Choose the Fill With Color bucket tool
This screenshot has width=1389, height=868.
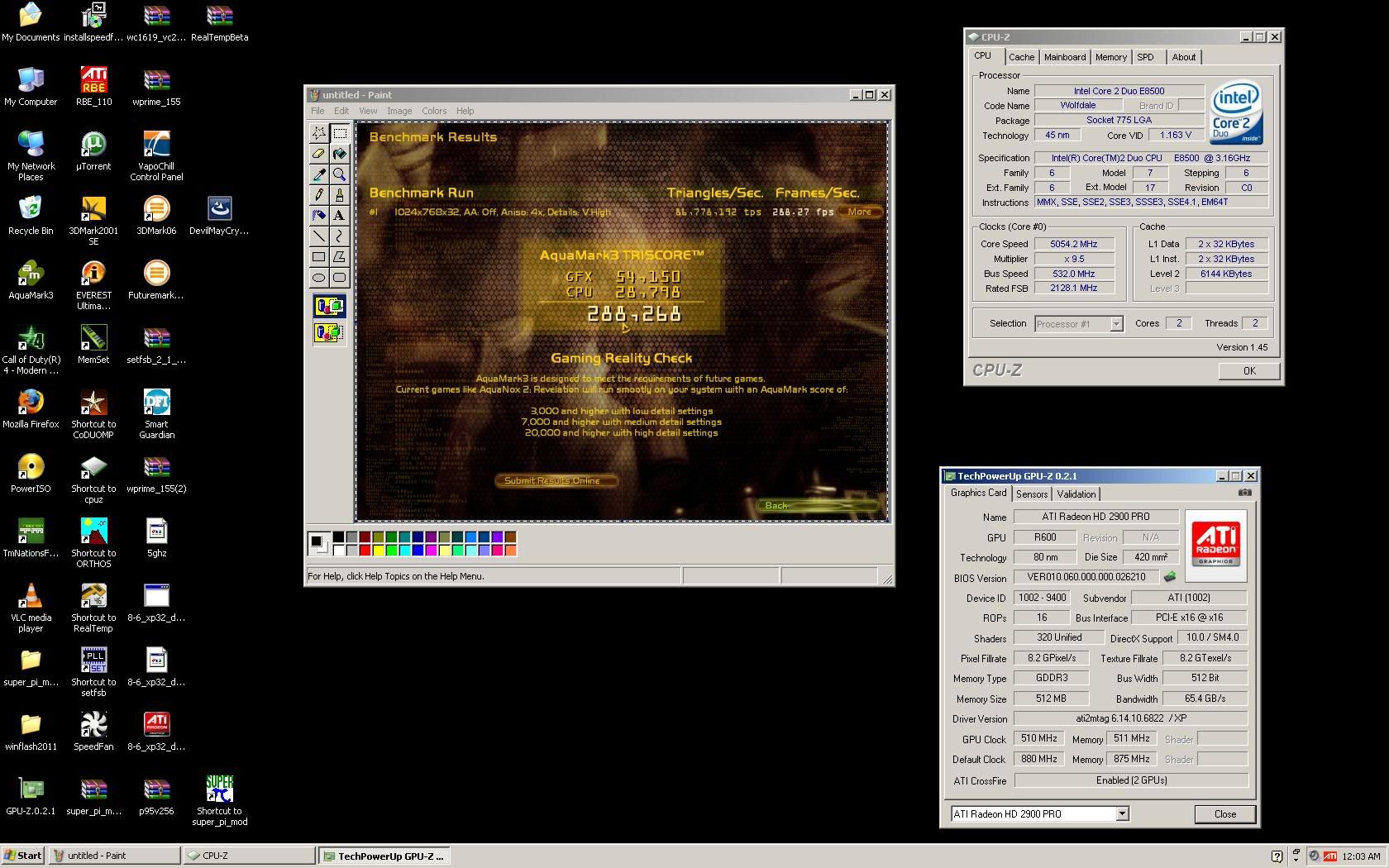[339, 154]
